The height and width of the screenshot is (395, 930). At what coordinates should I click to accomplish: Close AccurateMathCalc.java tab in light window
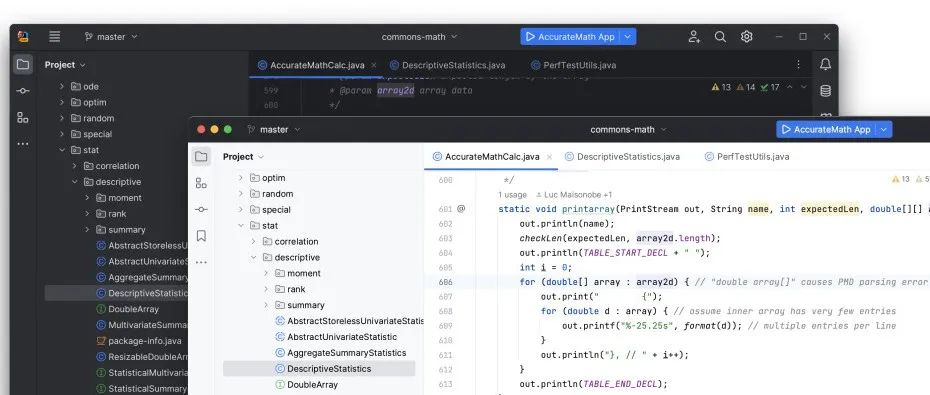click(549, 157)
